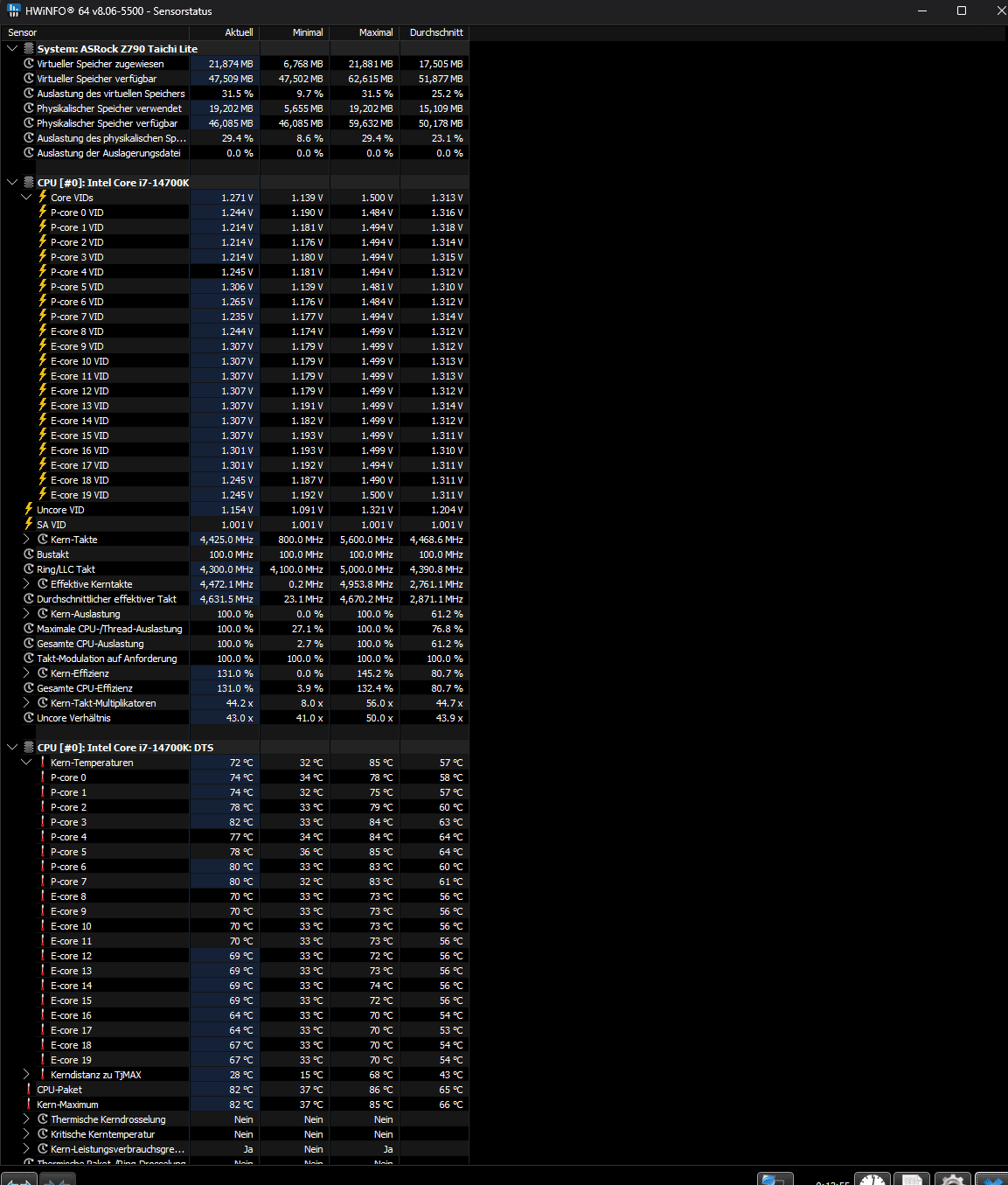This screenshot has width=1008, height=1185.
Task: Click the 5,600.0 MHz maximal Kern-Takte value
Action: click(x=366, y=540)
